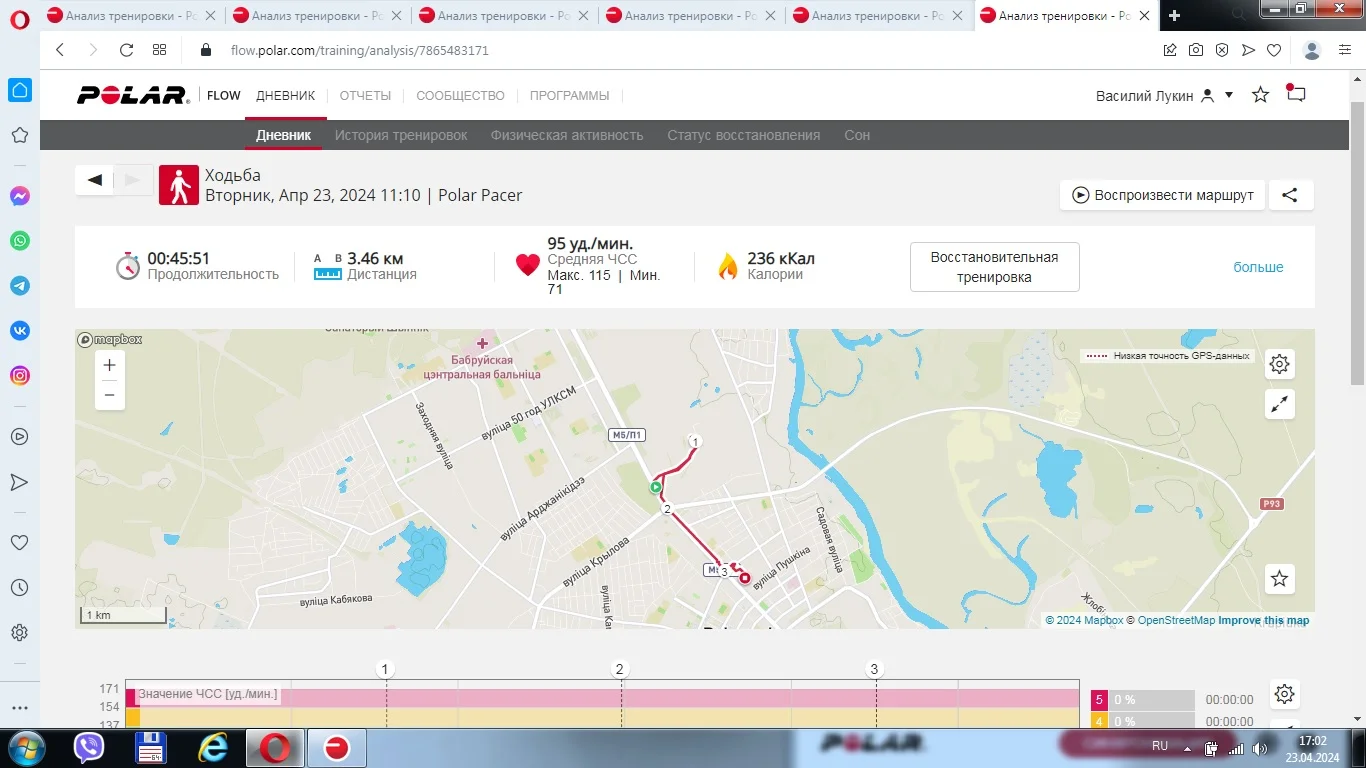Open the Opera profile avatar icon
Screen dimensions: 1366x768
tap(1313, 50)
